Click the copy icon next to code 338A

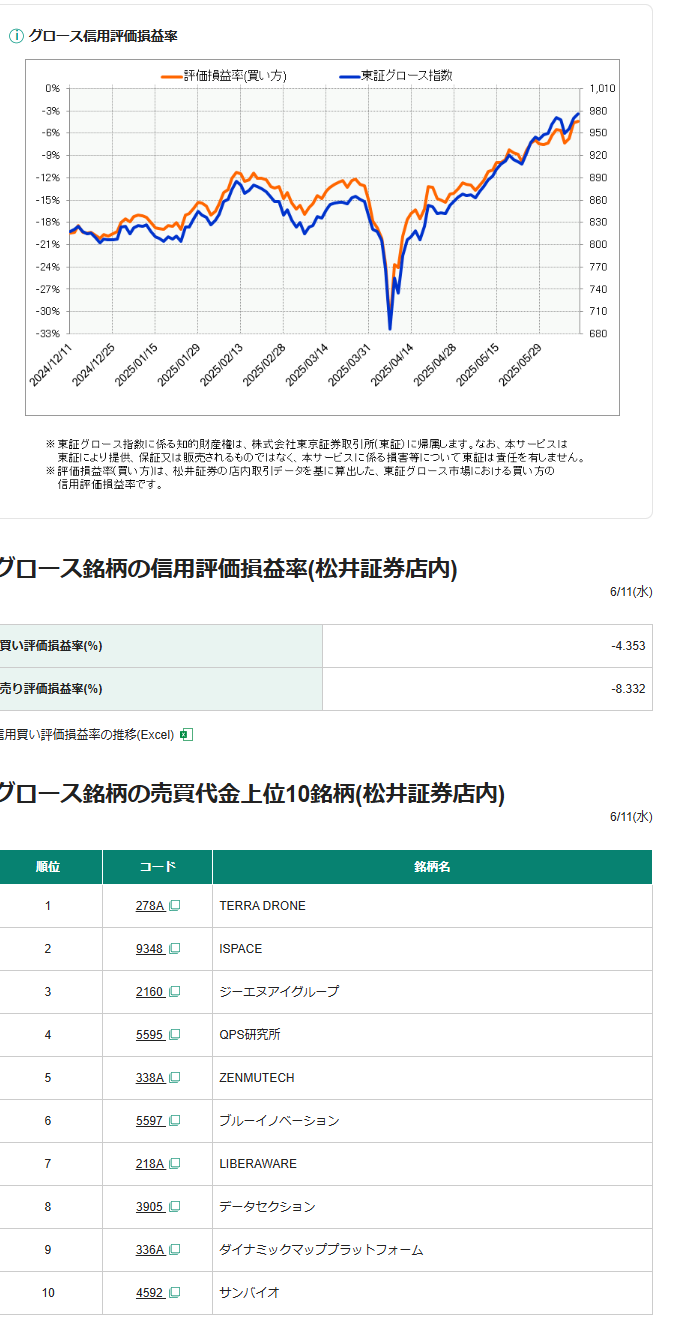(x=175, y=1078)
